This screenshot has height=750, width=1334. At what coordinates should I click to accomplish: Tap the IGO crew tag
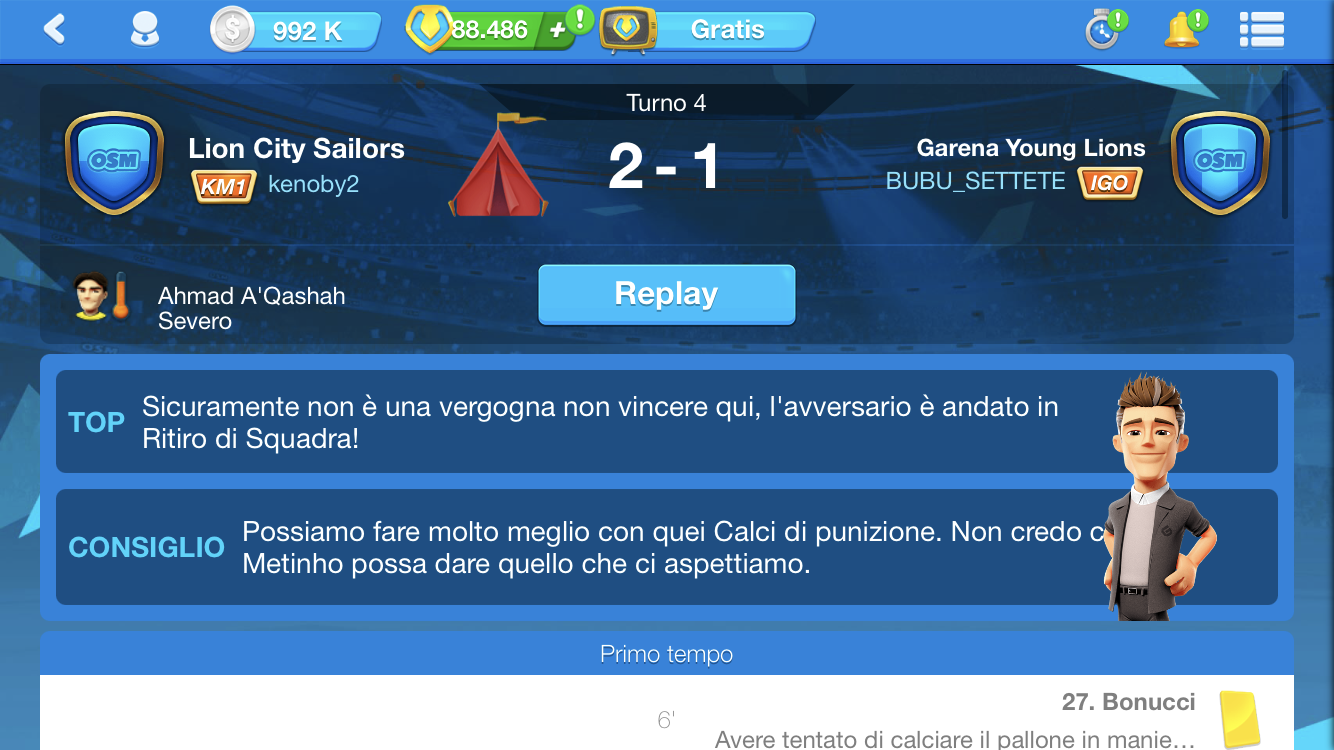tap(1109, 183)
